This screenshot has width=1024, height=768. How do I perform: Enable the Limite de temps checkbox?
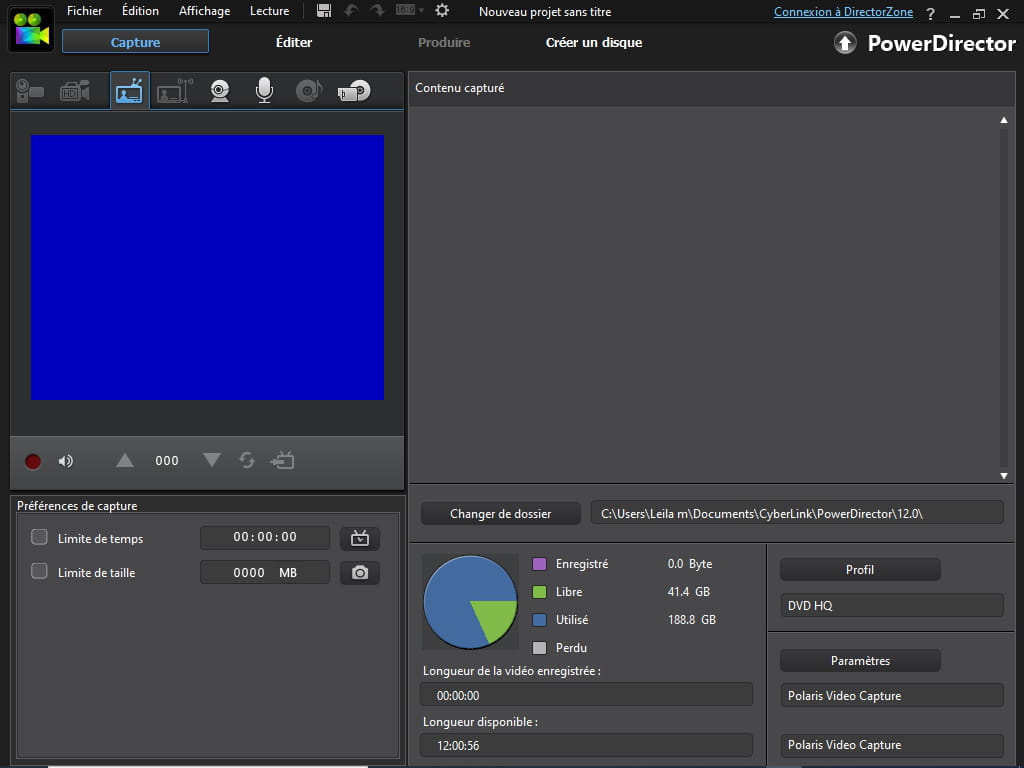pos(39,537)
